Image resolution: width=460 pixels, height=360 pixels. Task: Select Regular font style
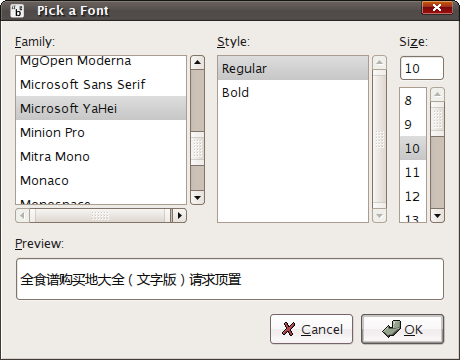click(x=293, y=68)
